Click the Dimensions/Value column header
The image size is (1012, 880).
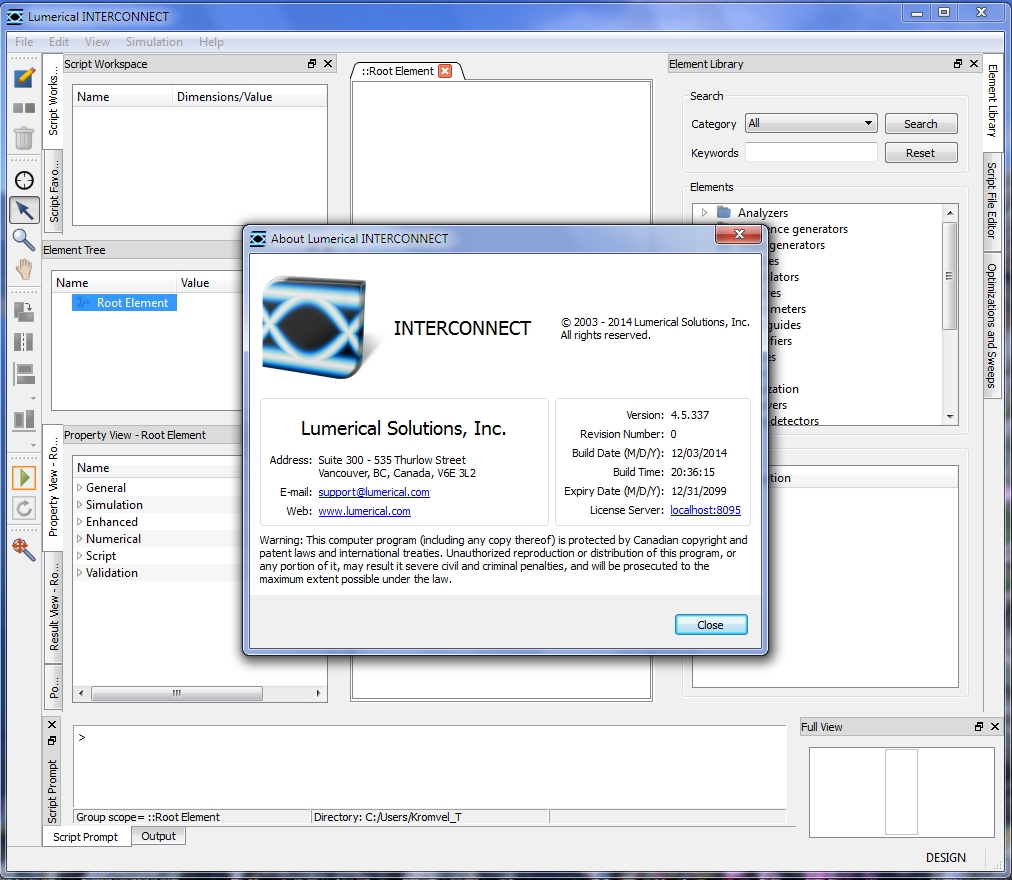[249, 97]
